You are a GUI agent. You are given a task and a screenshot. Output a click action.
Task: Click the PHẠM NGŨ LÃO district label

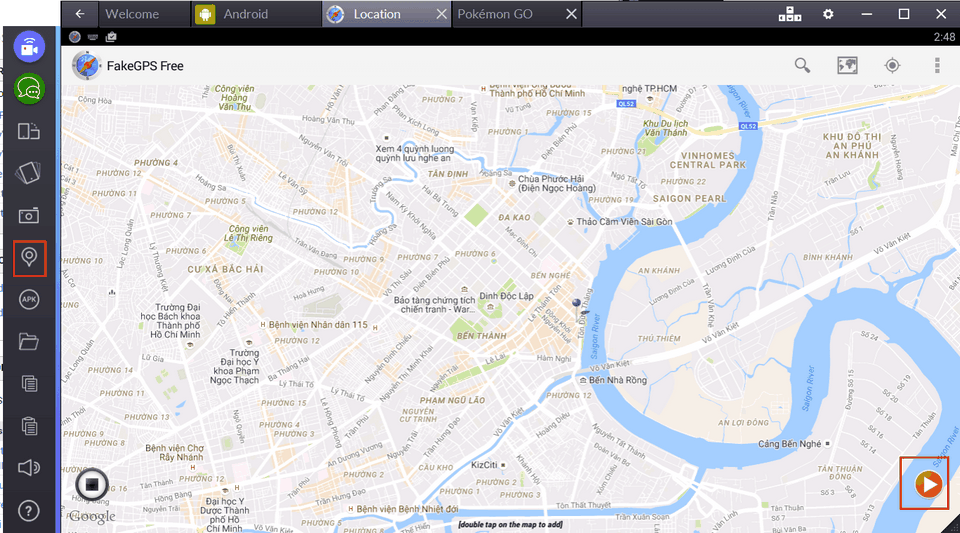coord(452,400)
